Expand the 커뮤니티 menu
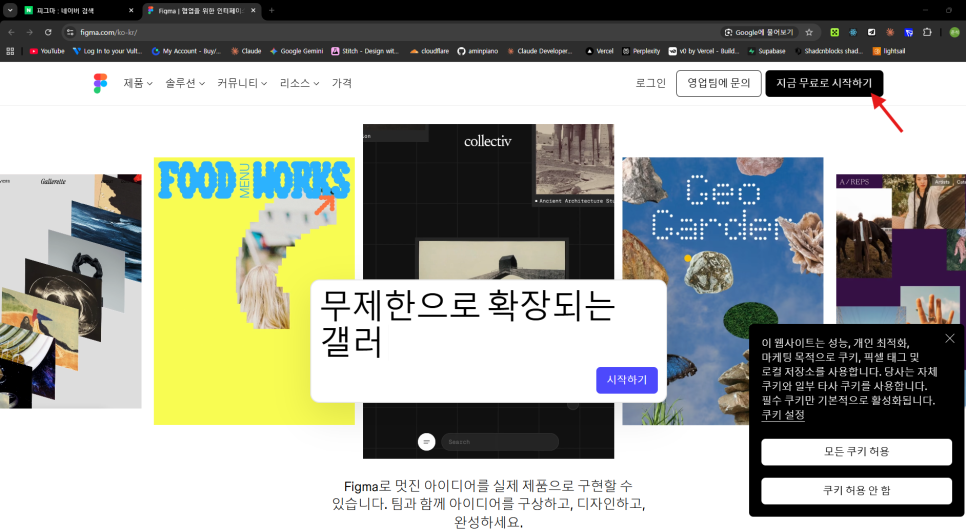Screen dimensions: 966x529 [x=242, y=83]
